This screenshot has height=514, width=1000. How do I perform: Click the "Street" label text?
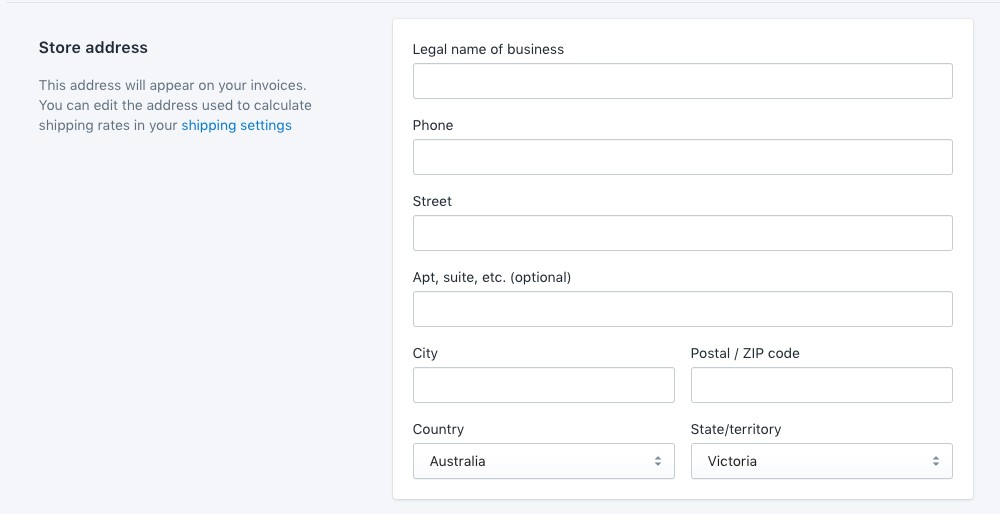pos(432,201)
